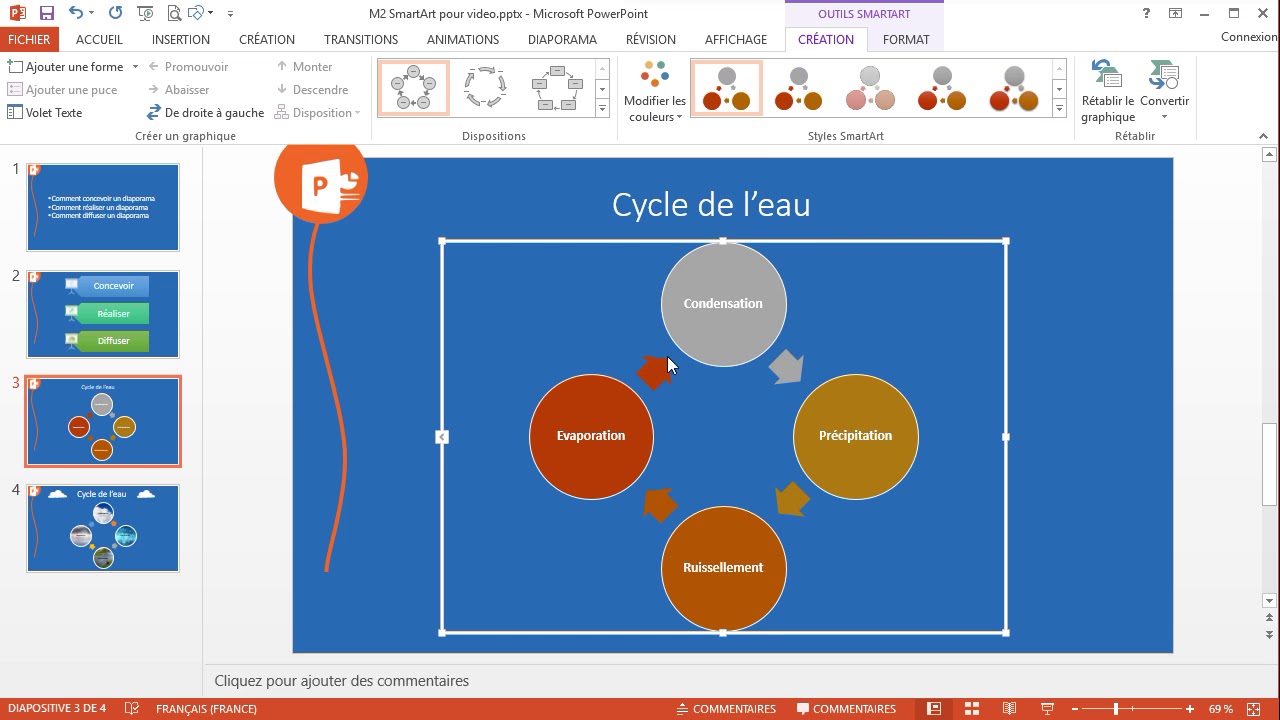Open the FICHIER menu

click(29, 39)
